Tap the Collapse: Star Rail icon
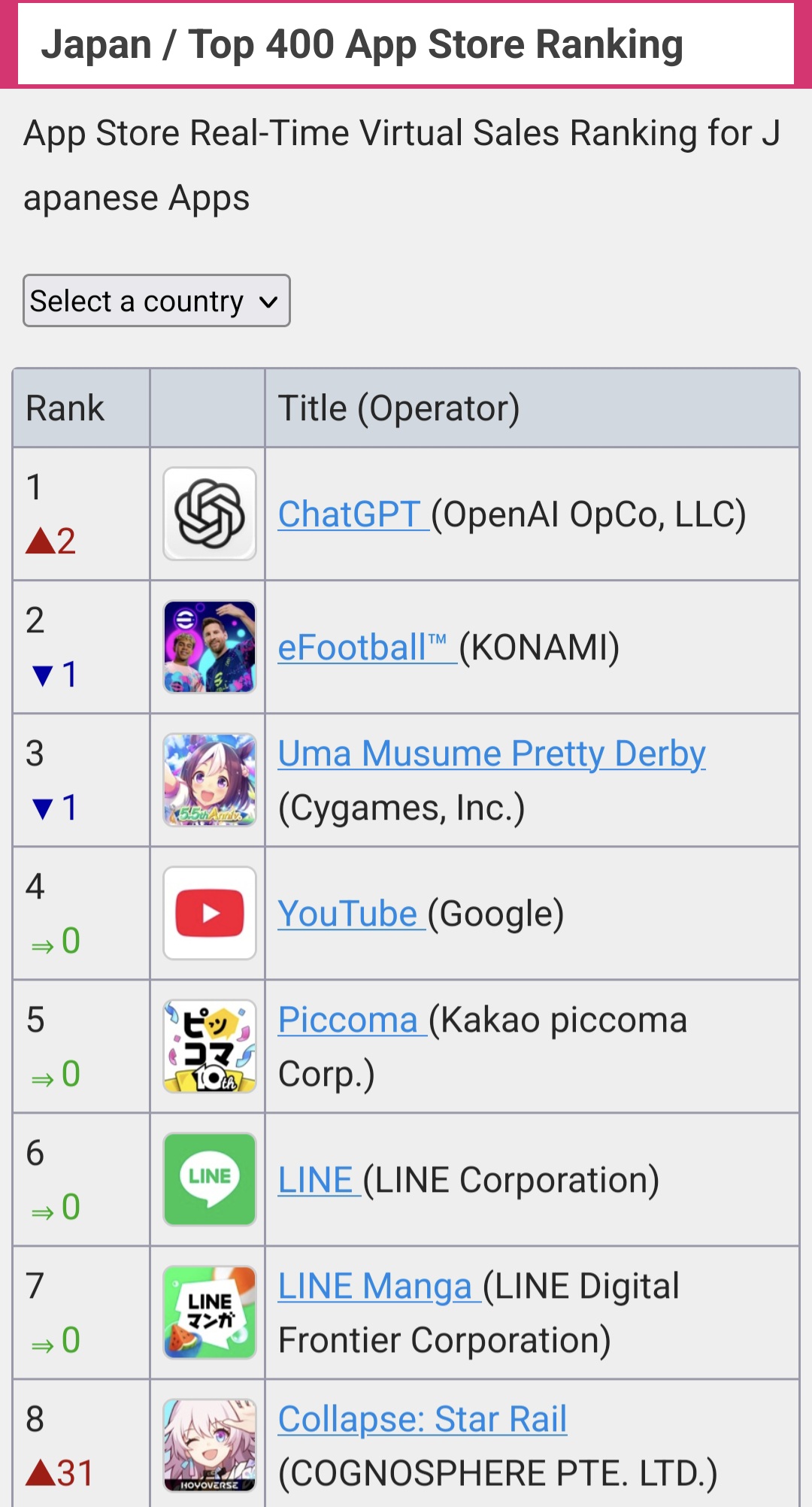 coord(210,1445)
